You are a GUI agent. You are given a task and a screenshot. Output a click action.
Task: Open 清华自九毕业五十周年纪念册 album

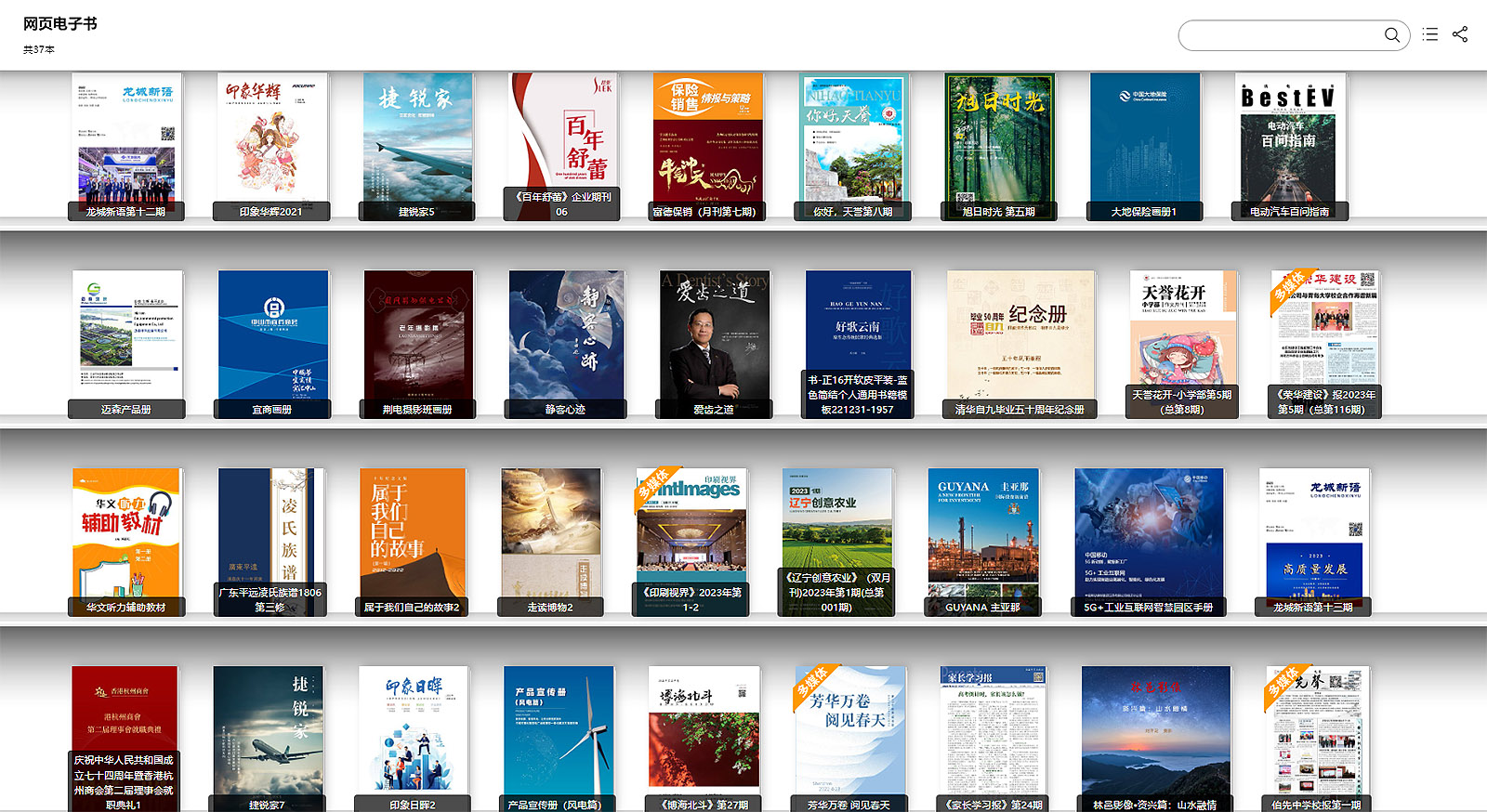coord(1020,336)
